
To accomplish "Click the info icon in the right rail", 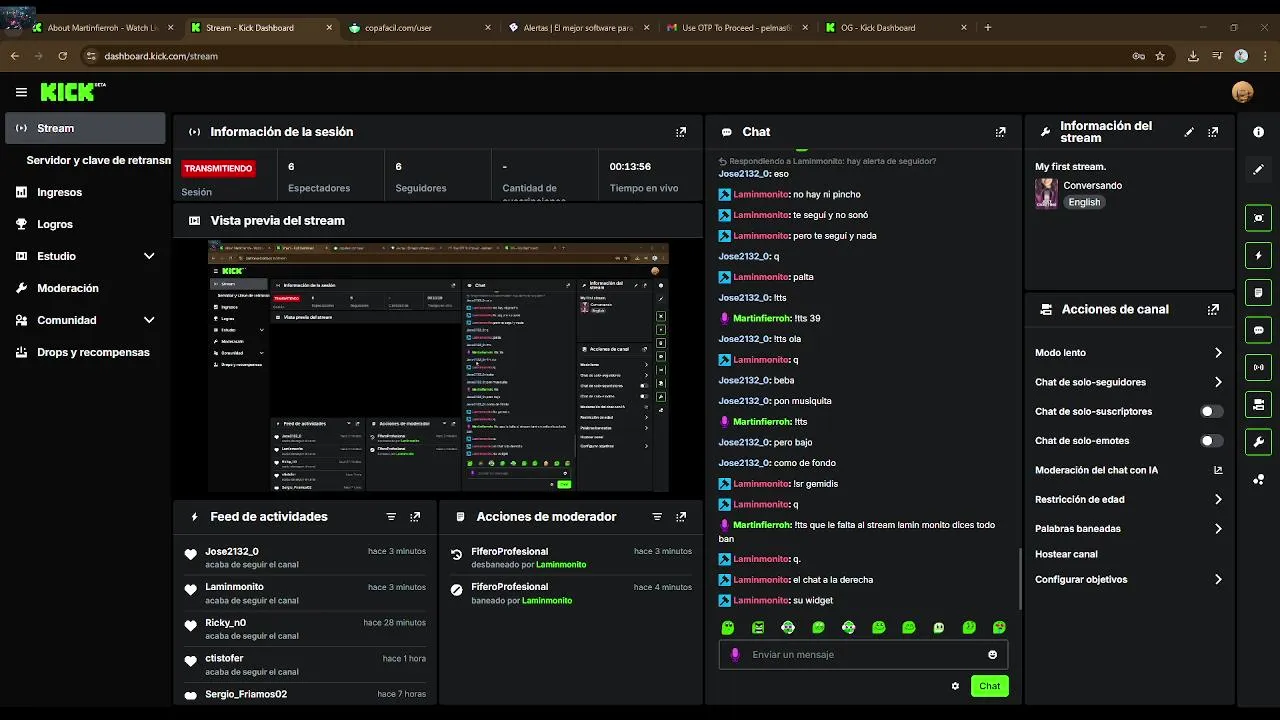I will coord(1258,132).
